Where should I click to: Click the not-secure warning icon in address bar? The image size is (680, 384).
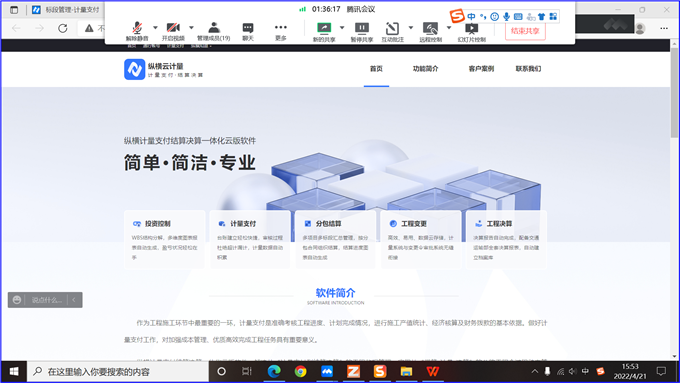point(89,28)
